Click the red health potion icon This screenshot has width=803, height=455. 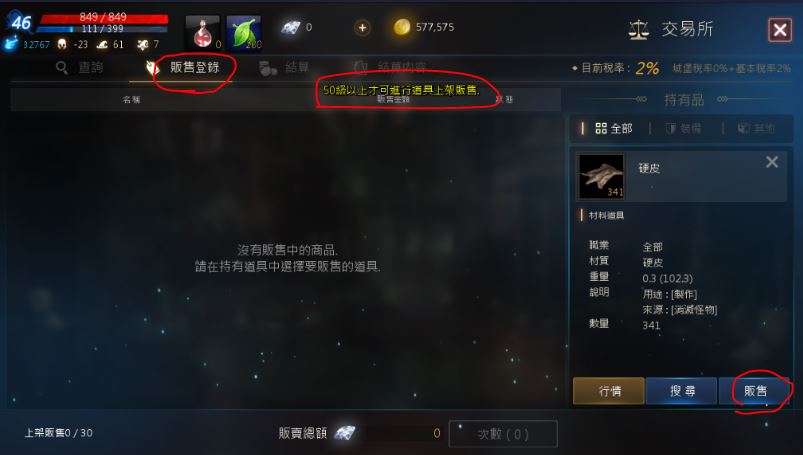click(203, 33)
